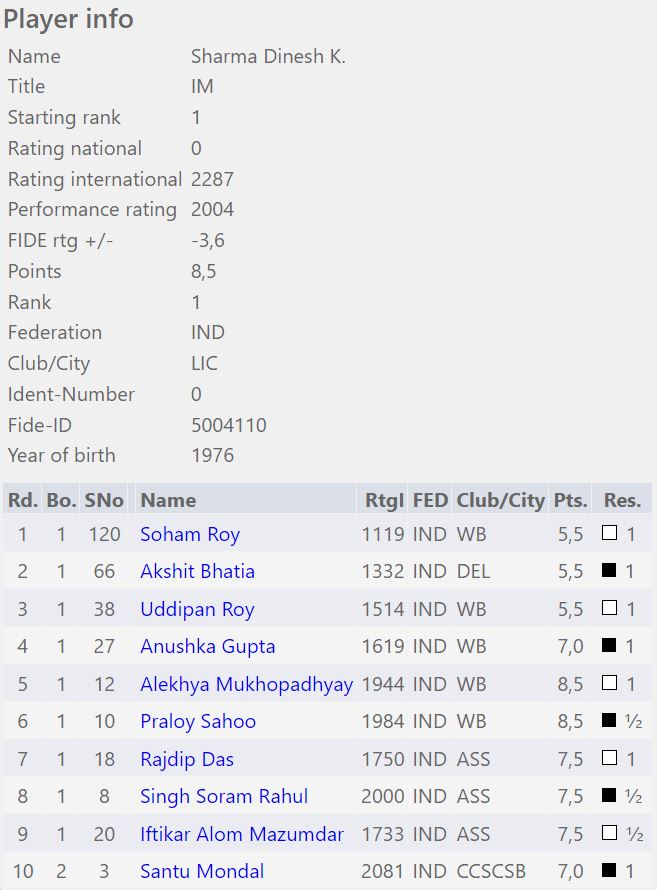Screen dimensions: 657x890
Task: Open Akshit Bhatia player page
Action: pyautogui.click(x=197, y=571)
